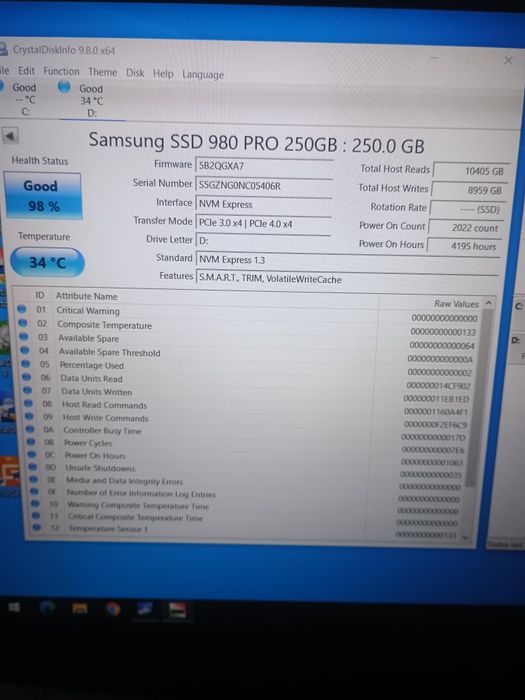
Task: Open the Help menu
Action: point(163,74)
